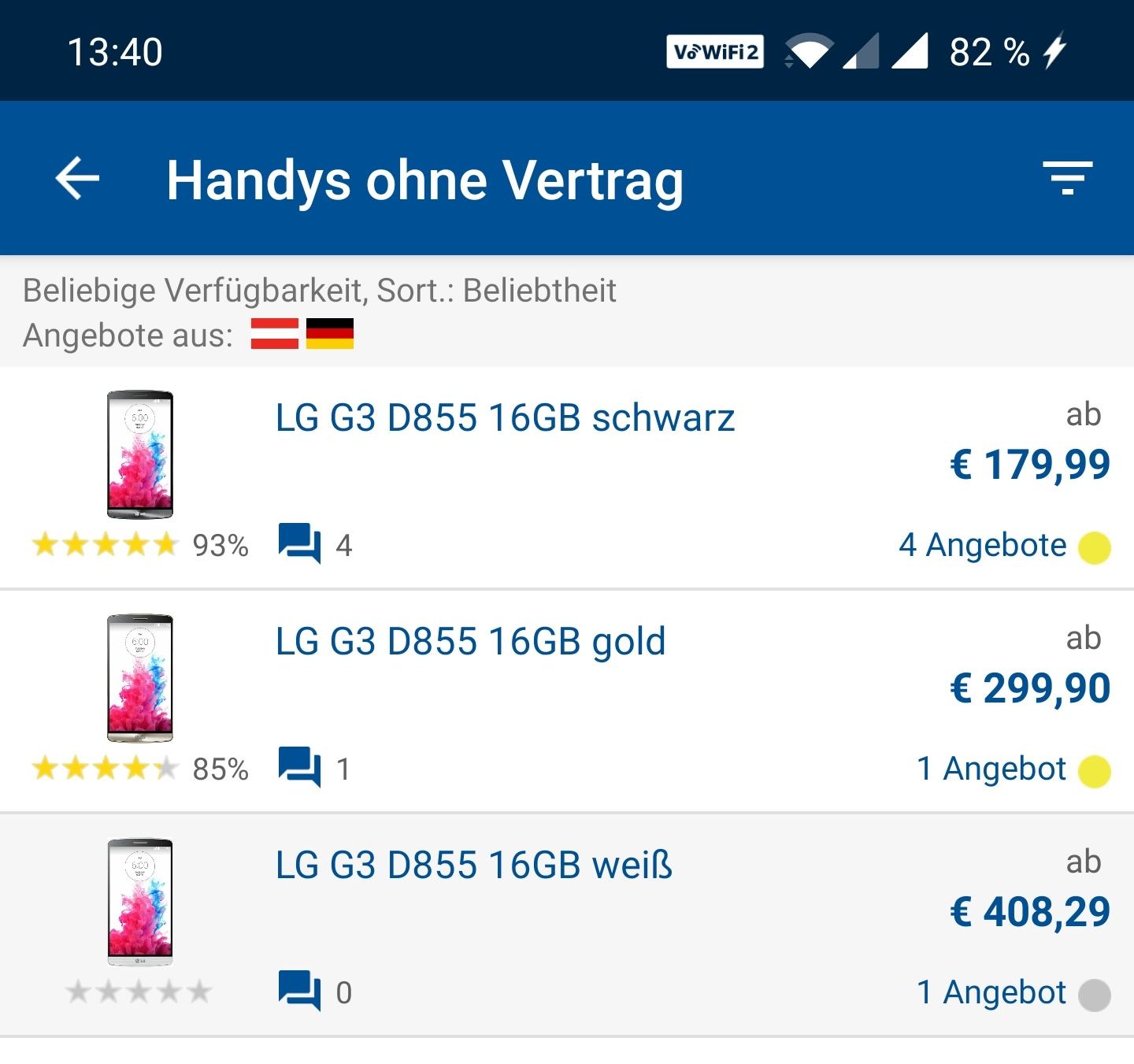This screenshot has width=1134, height=1064.
Task: Tap the yellow availability dot for gold
Action: [x=1094, y=771]
